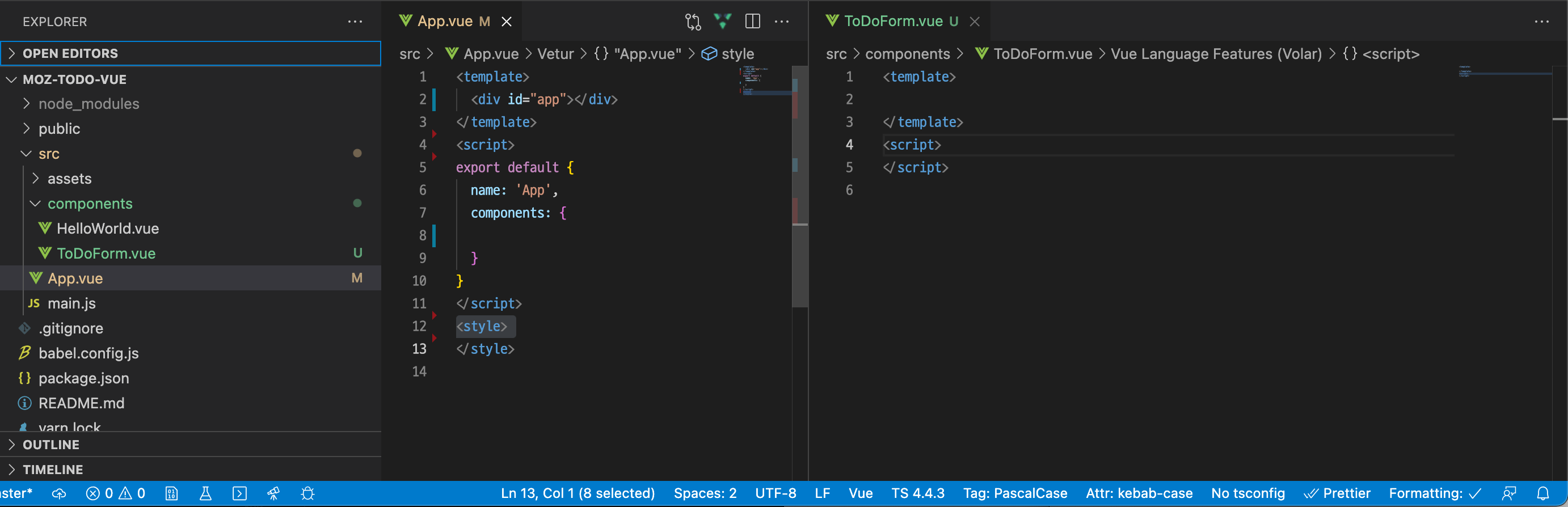Viewport: 1568px width, 507px height.
Task: Go to line via Ln 13, Col 1 indicator
Action: [x=578, y=493]
